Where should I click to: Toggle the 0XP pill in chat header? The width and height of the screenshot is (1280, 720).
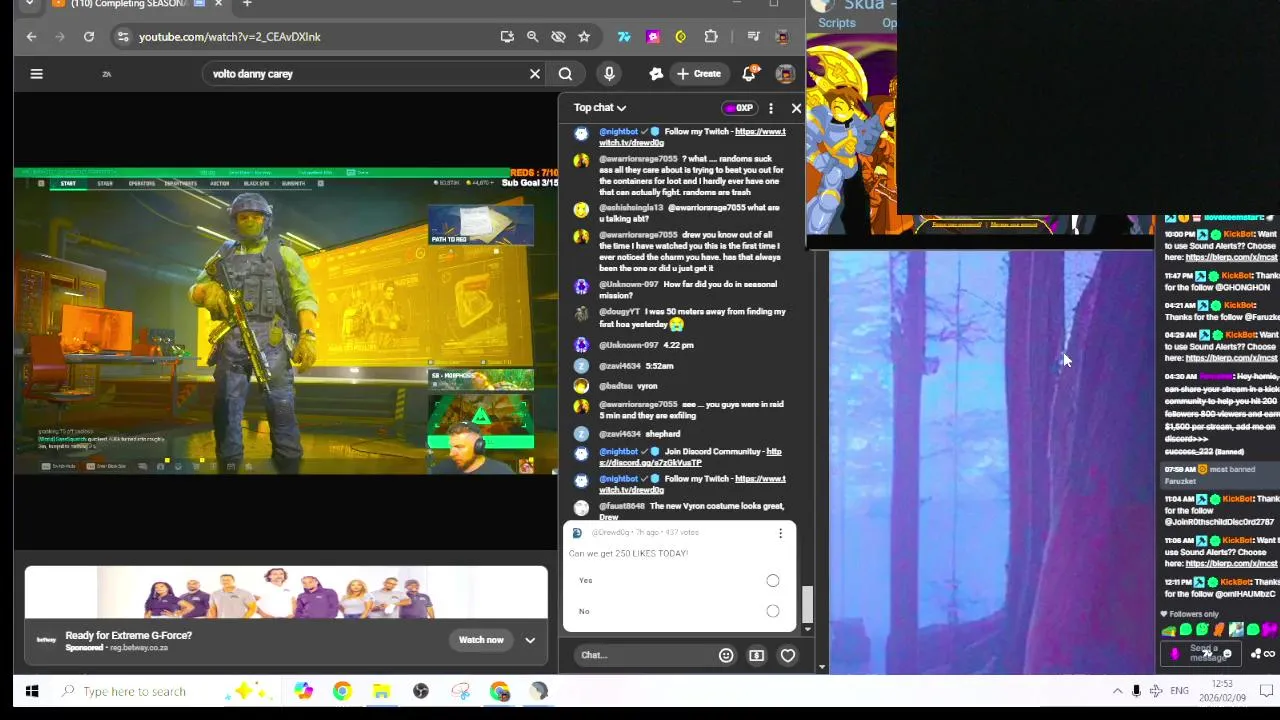738,108
